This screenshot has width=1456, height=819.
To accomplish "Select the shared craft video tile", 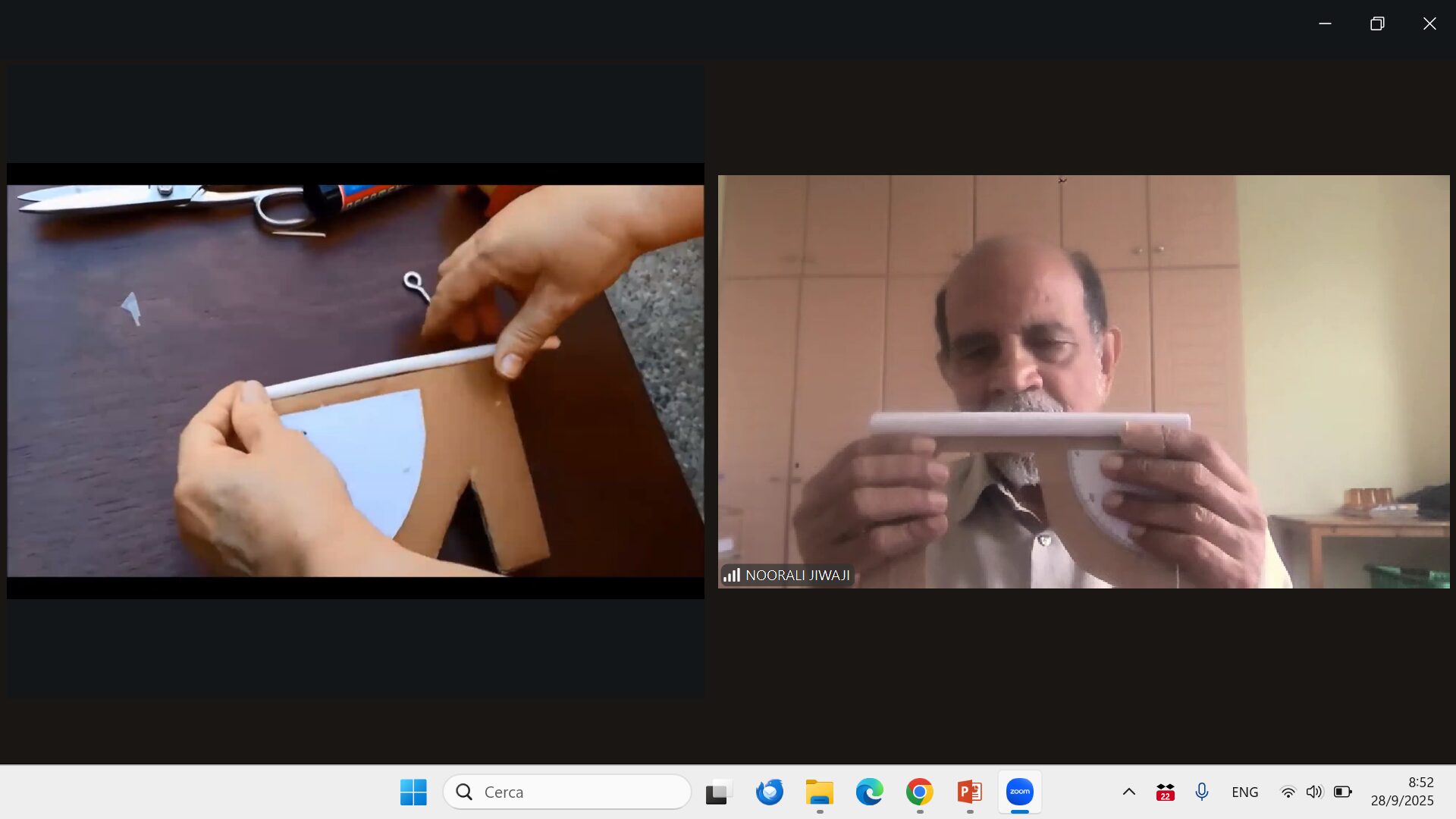I will pos(355,381).
